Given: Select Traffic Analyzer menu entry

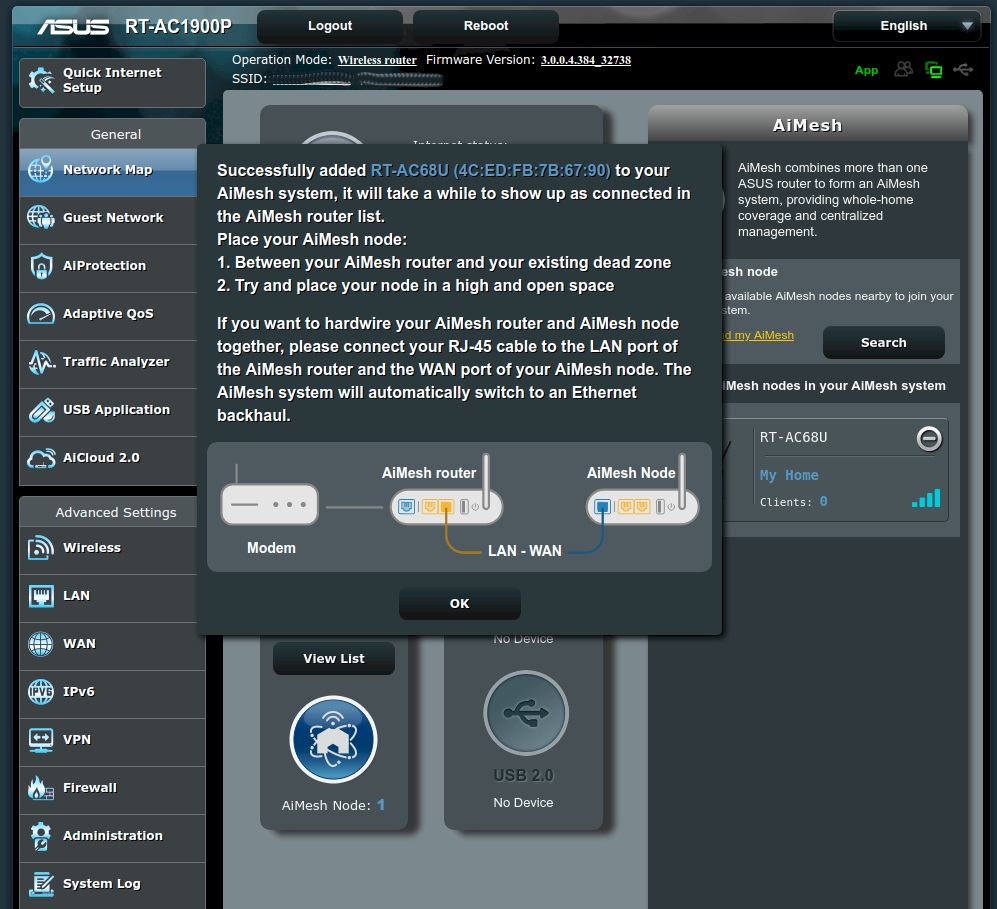Looking at the screenshot, I should pos(108,362).
